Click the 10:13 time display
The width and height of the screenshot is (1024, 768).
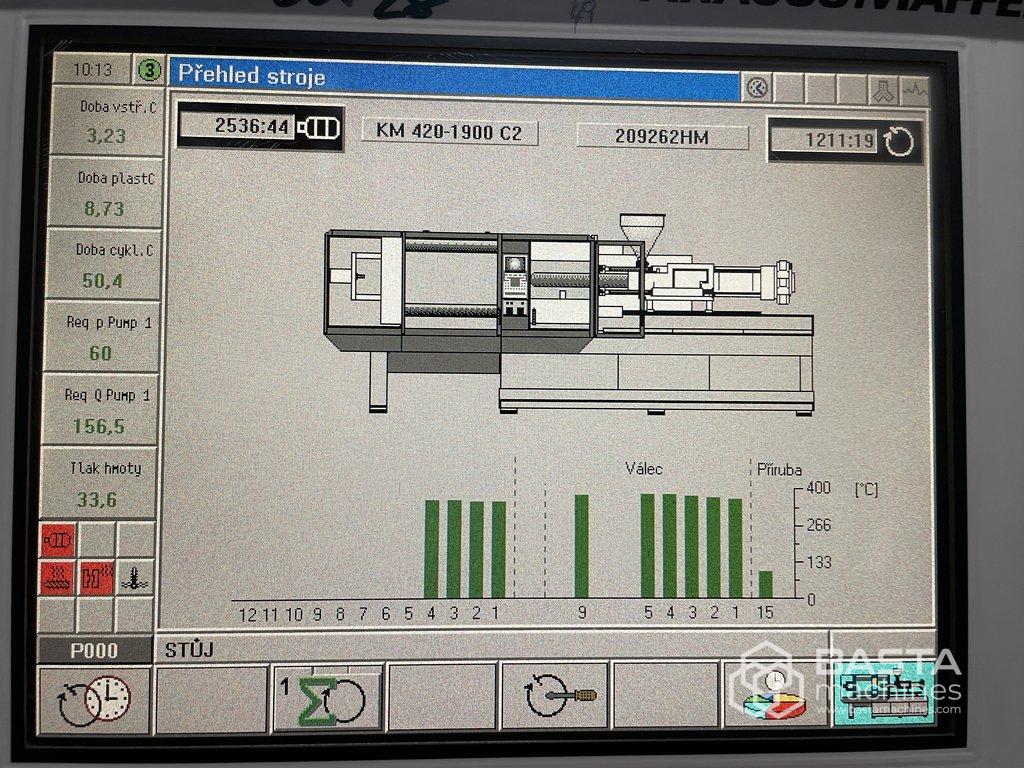pyautogui.click(x=93, y=69)
